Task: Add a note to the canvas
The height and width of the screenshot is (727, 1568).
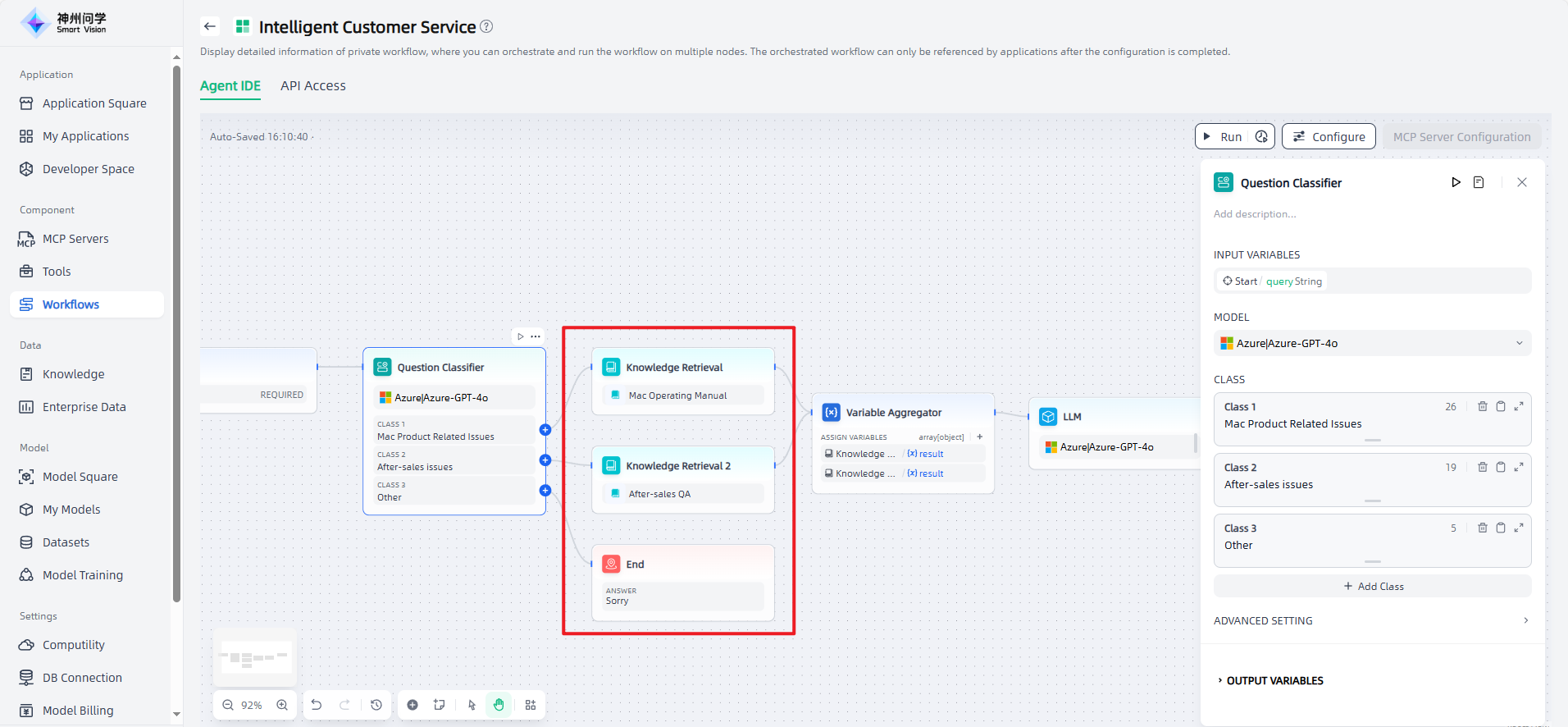Action: pos(440,705)
